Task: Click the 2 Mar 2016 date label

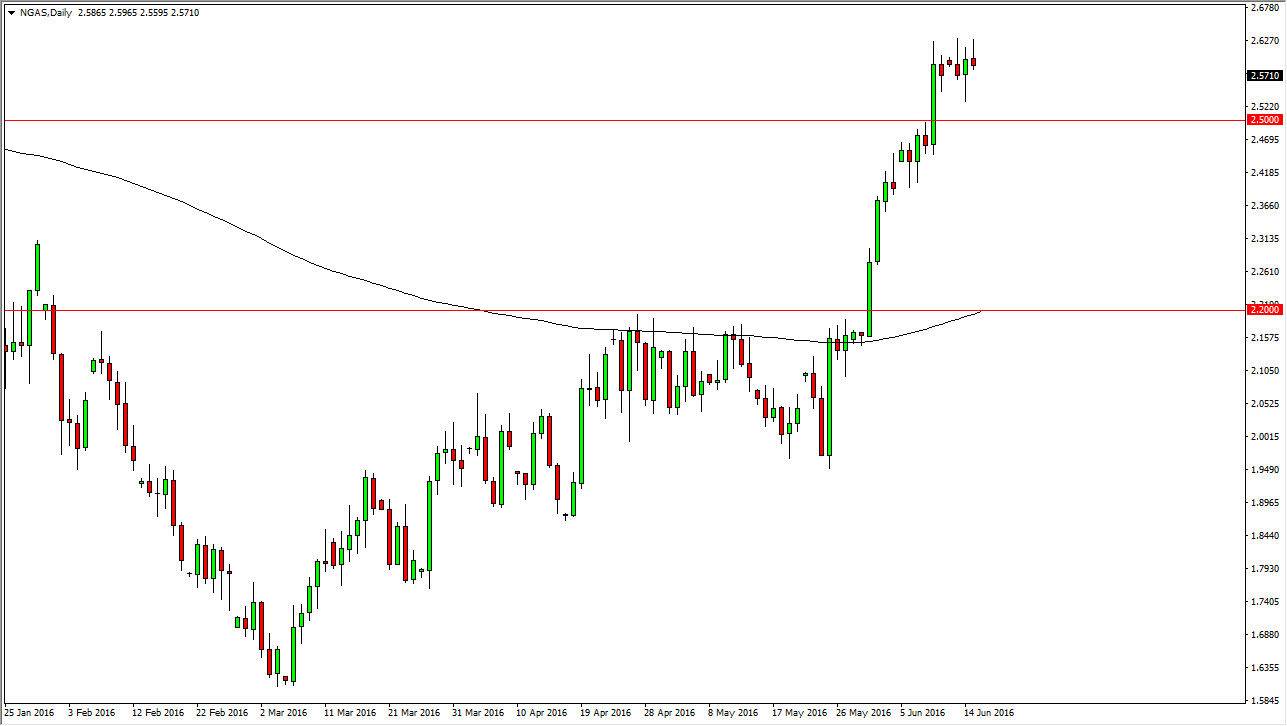Action: (283, 714)
